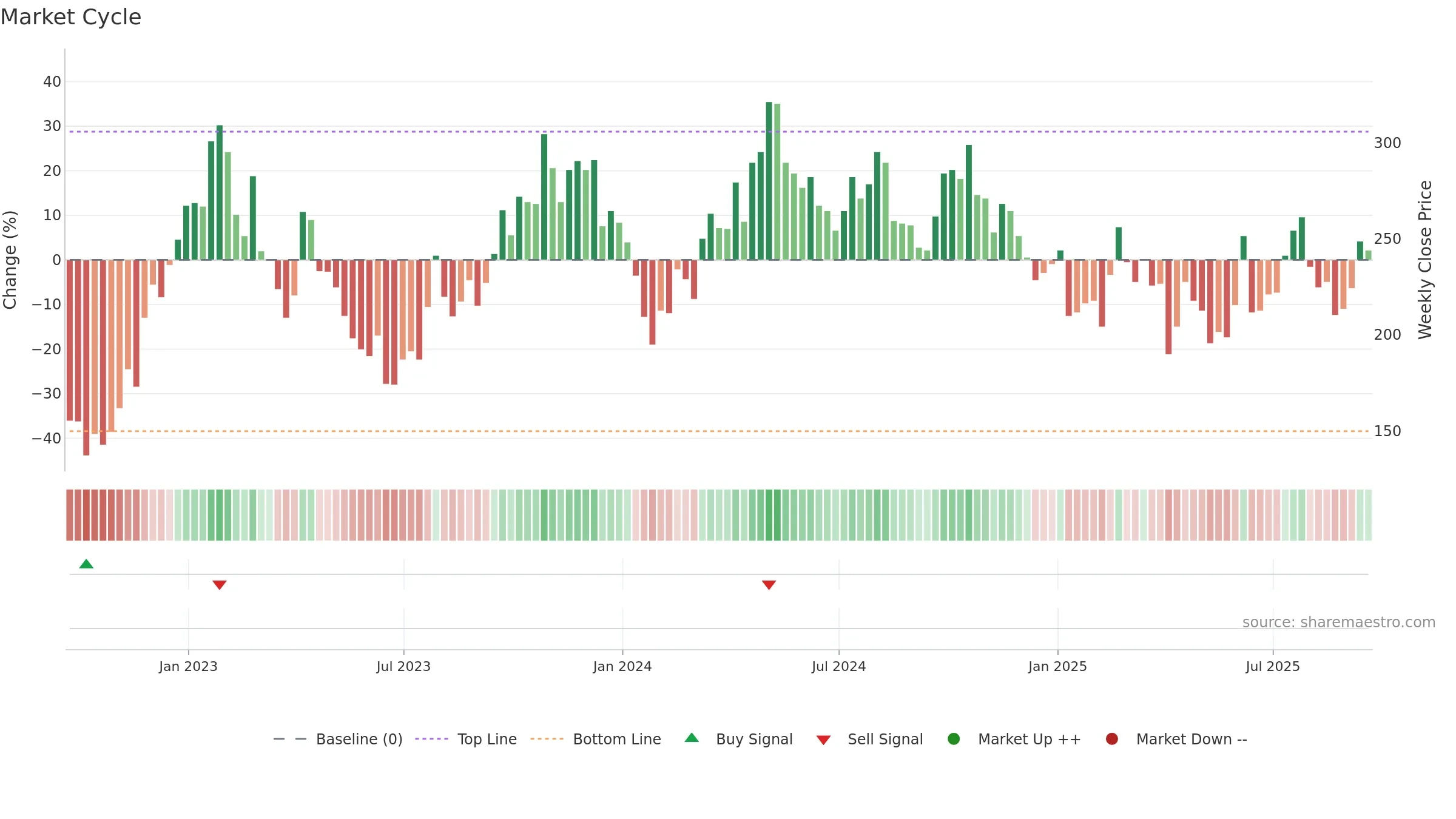The height and width of the screenshot is (819, 1456).
Task: Click the 150 right-axis tick label
Action: pyautogui.click(x=1387, y=431)
